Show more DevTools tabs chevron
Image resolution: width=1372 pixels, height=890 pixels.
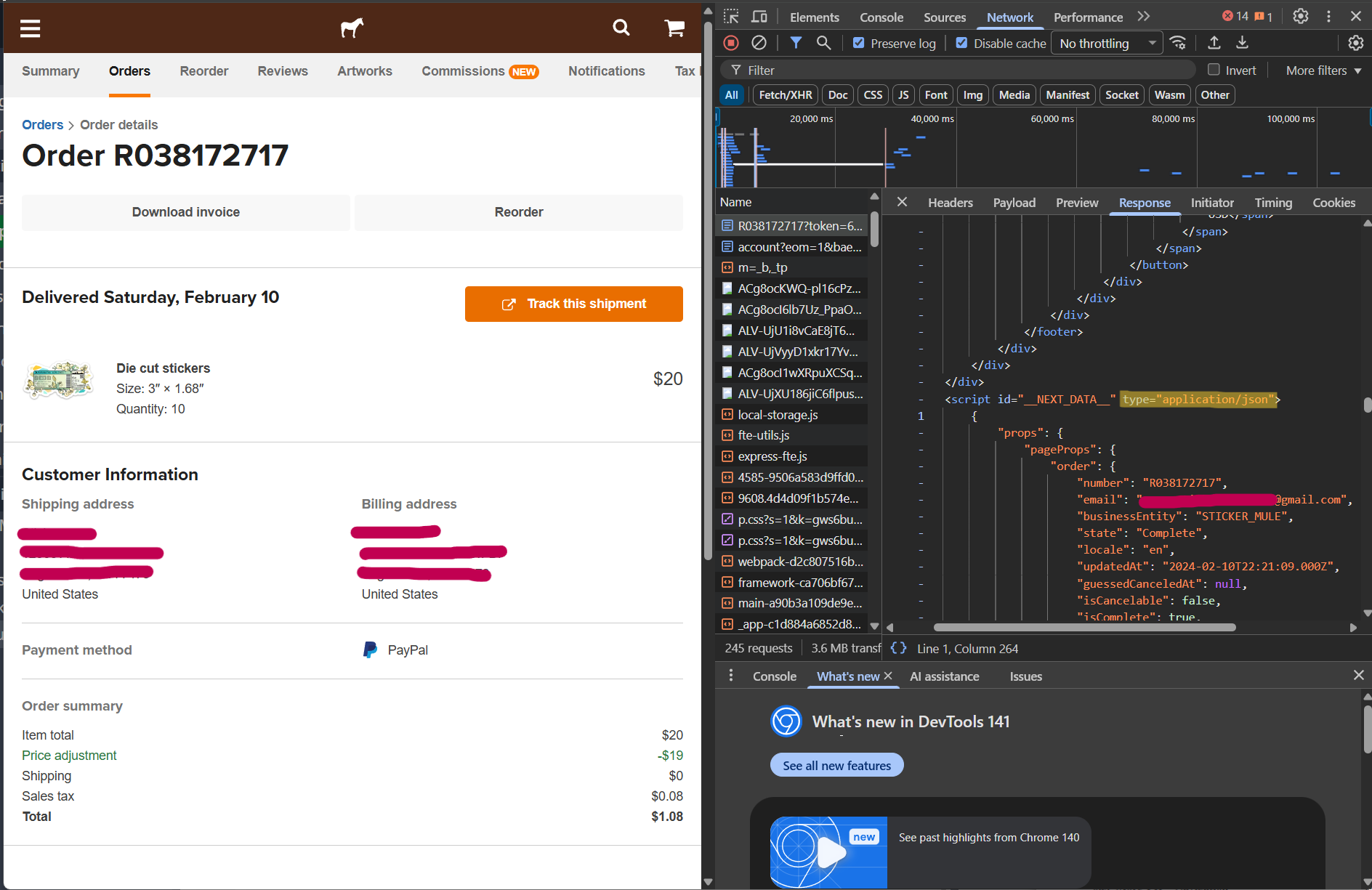click(x=1144, y=17)
